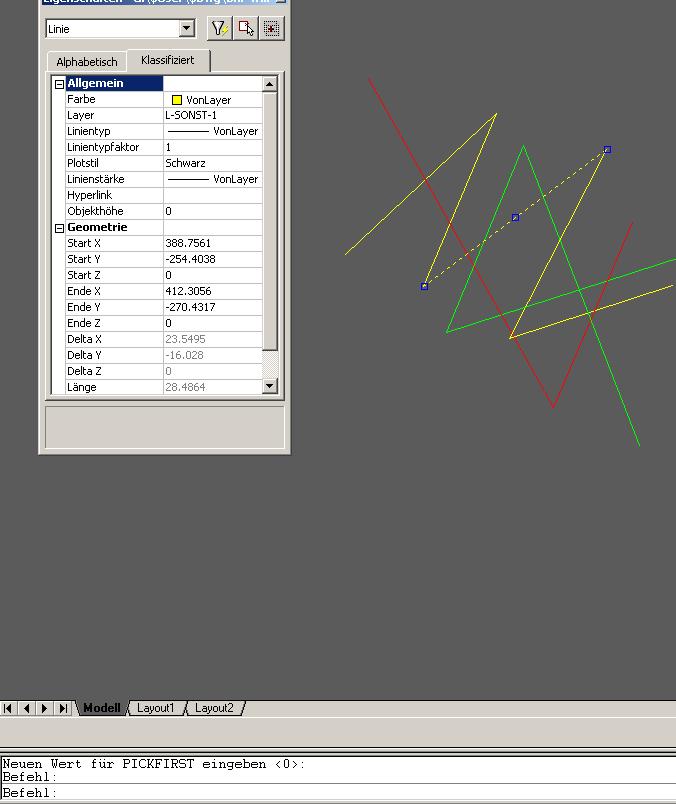Switch to the Alphabetisch tab
This screenshot has height=804, width=676.
pos(87,62)
